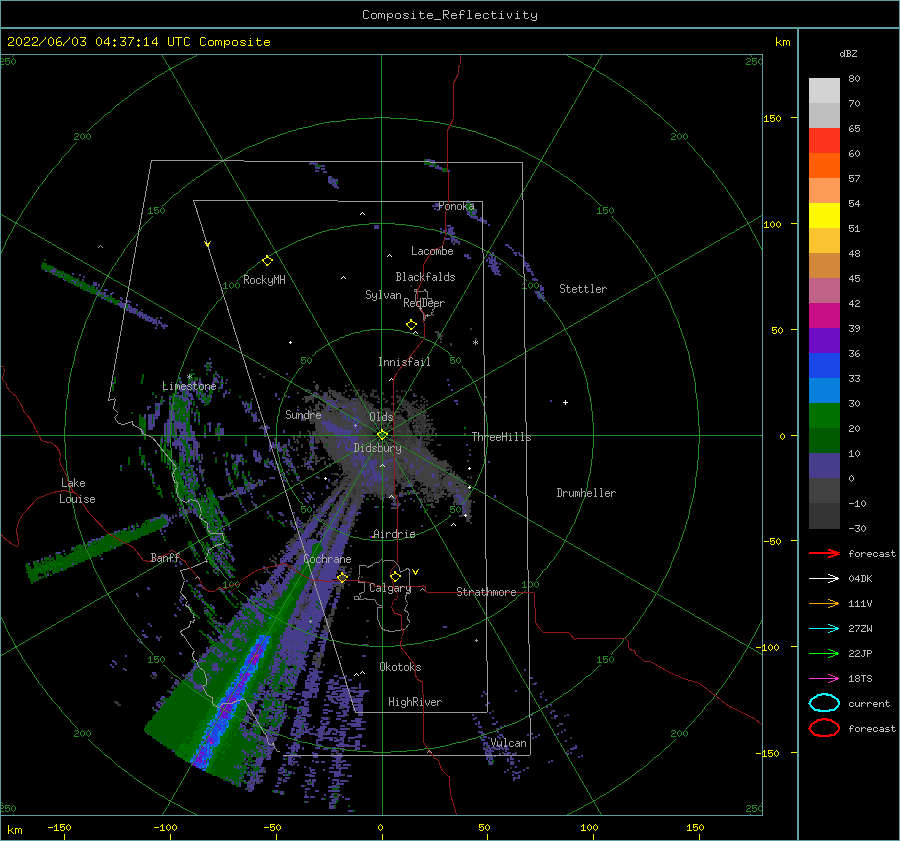Click the bright yellow 54–51 dBZ swatch

pos(824,216)
